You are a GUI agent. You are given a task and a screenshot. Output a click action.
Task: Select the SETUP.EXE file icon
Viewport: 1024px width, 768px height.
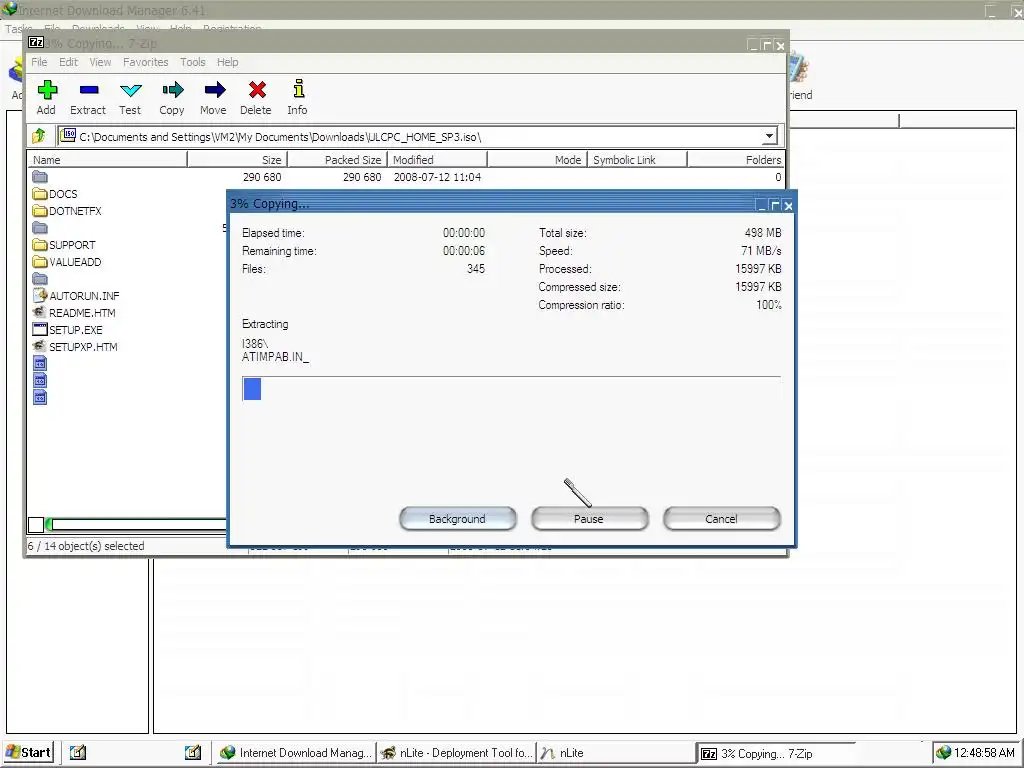(40, 329)
